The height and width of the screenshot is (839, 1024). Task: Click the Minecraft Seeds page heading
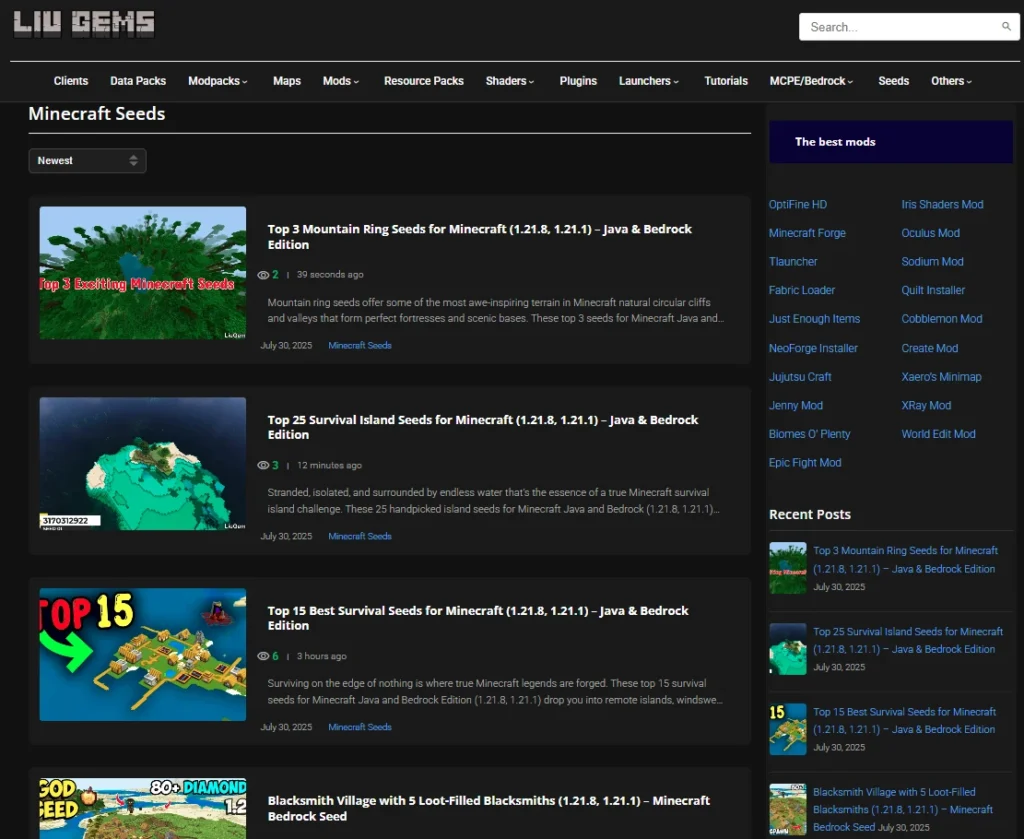pos(97,114)
